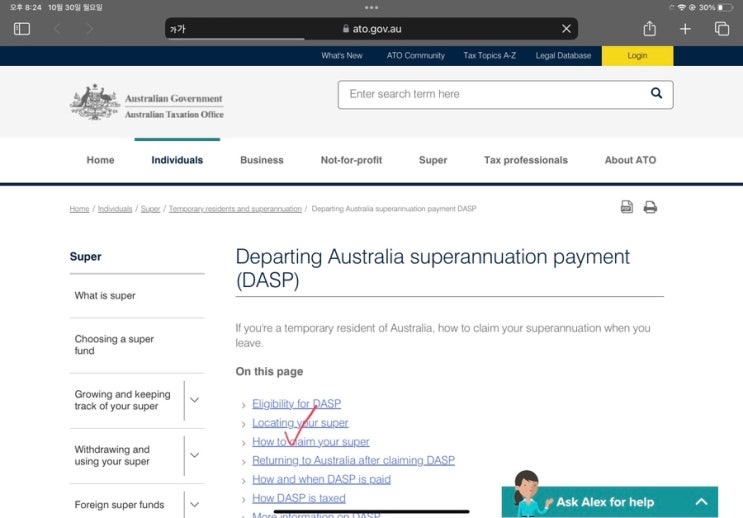
Task: Open Legal Database link
Action: [563, 55]
